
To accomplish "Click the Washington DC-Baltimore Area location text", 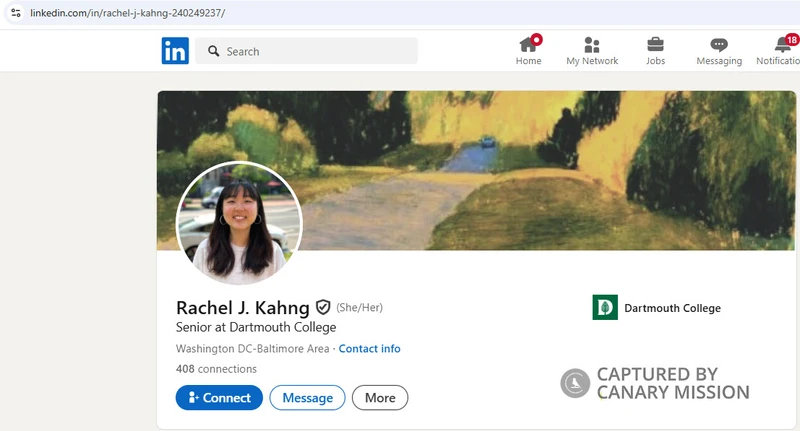I will coord(253,349).
